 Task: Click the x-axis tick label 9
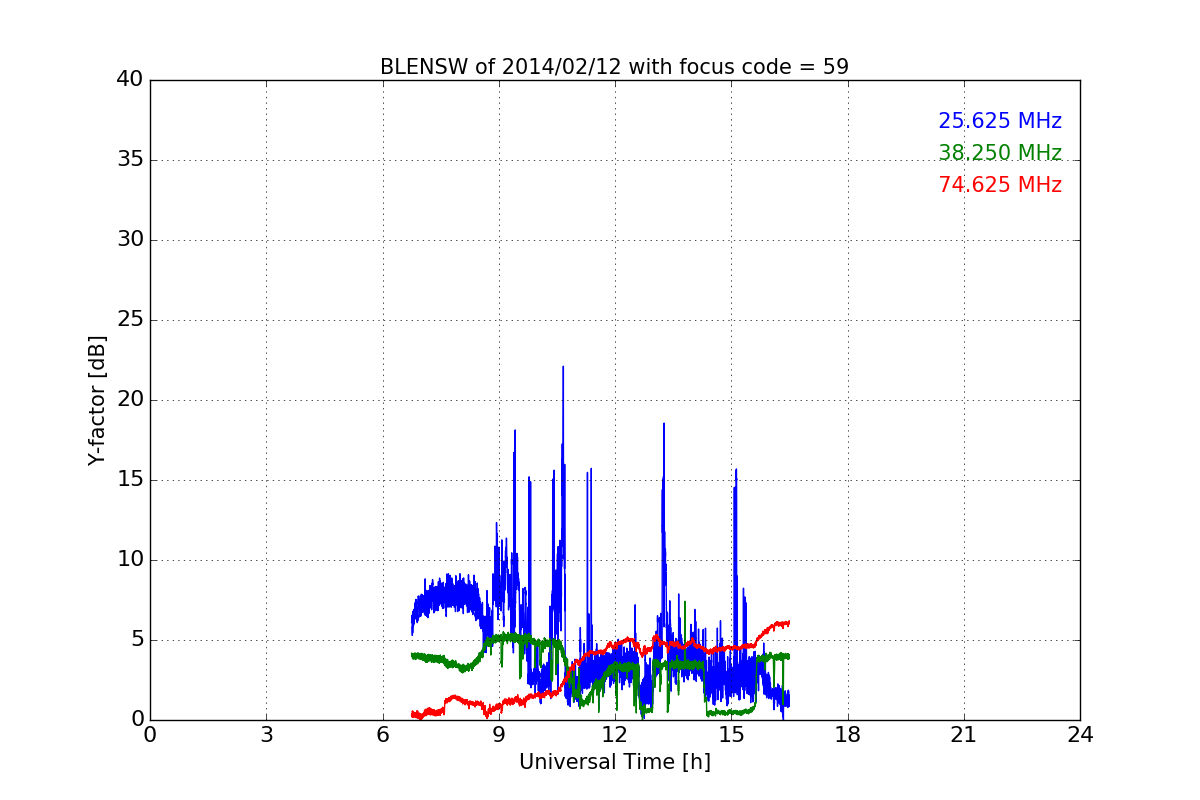(499, 735)
